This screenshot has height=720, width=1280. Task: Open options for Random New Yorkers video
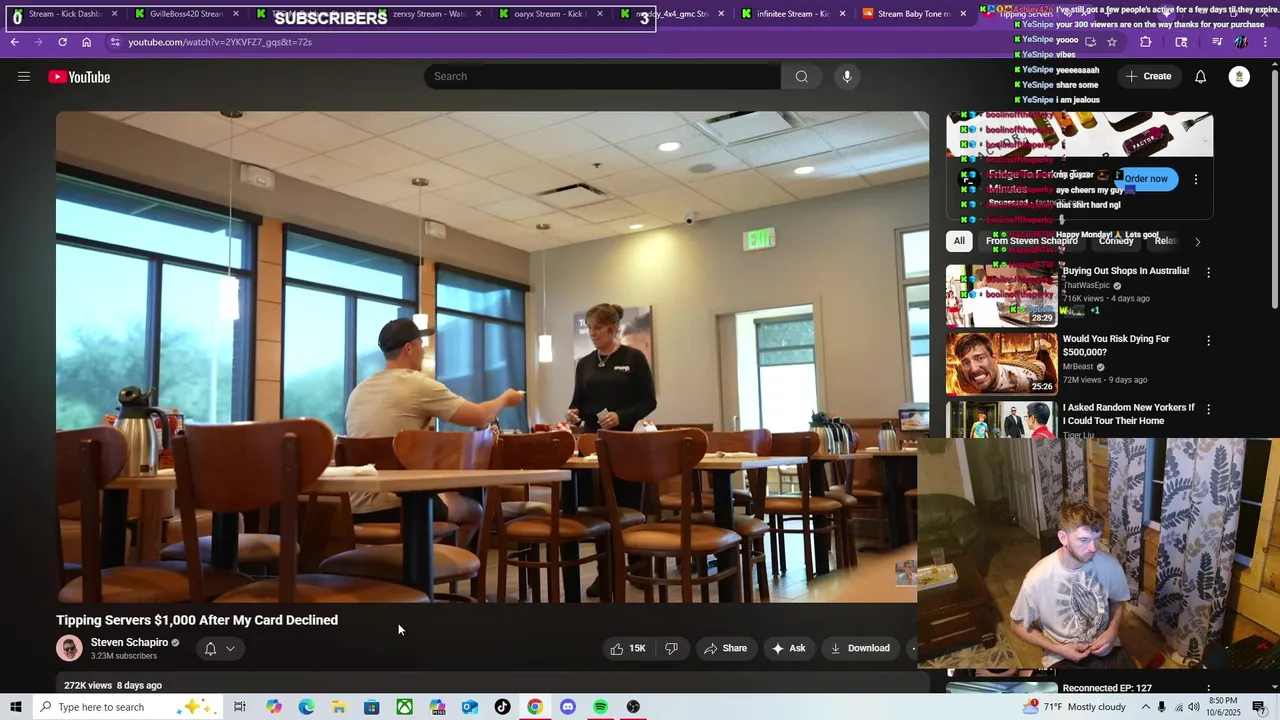point(1208,409)
